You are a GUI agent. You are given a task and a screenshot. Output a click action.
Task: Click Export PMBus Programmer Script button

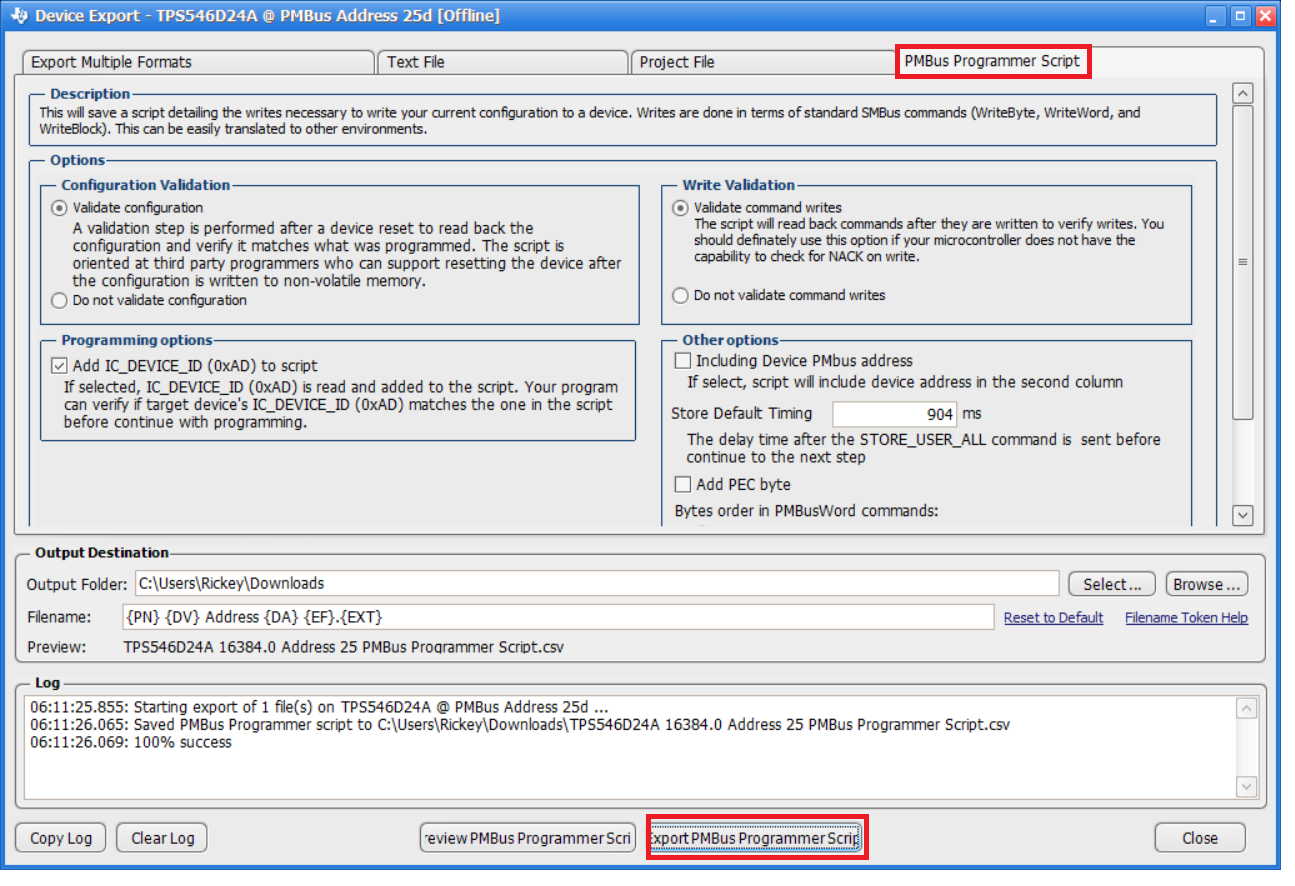[x=756, y=838]
